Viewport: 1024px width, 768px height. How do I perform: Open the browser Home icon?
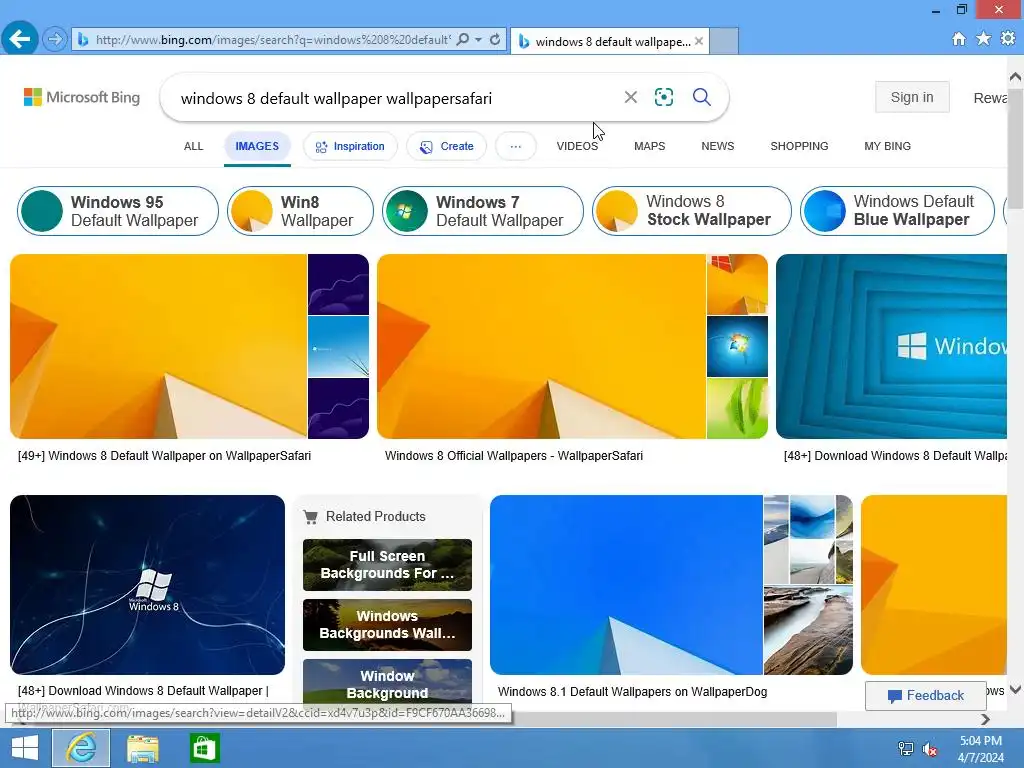[x=959, y=39]
